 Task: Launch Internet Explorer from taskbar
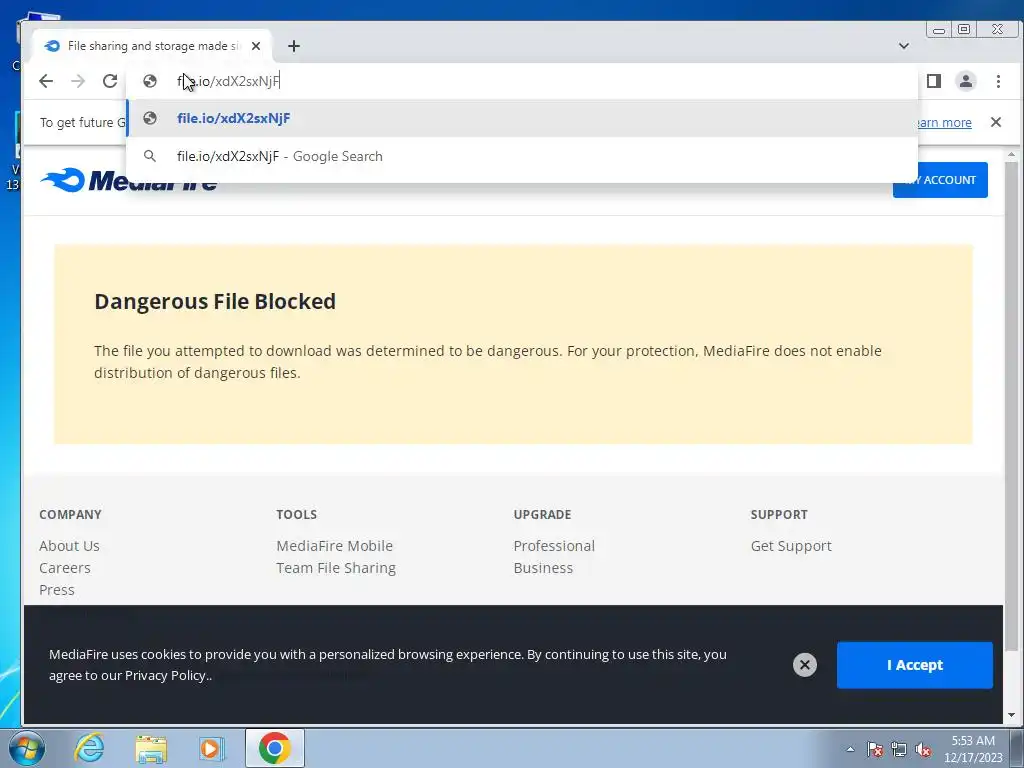[89, 748]
